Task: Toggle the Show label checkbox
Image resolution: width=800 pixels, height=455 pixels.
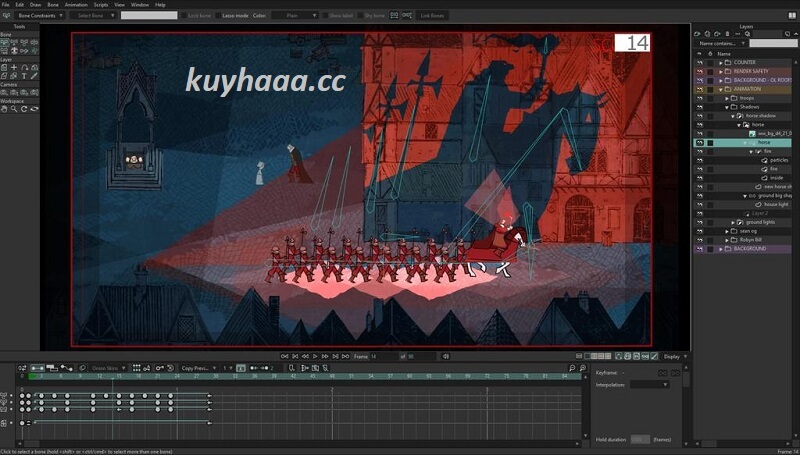Action: [x=324, y=16]
